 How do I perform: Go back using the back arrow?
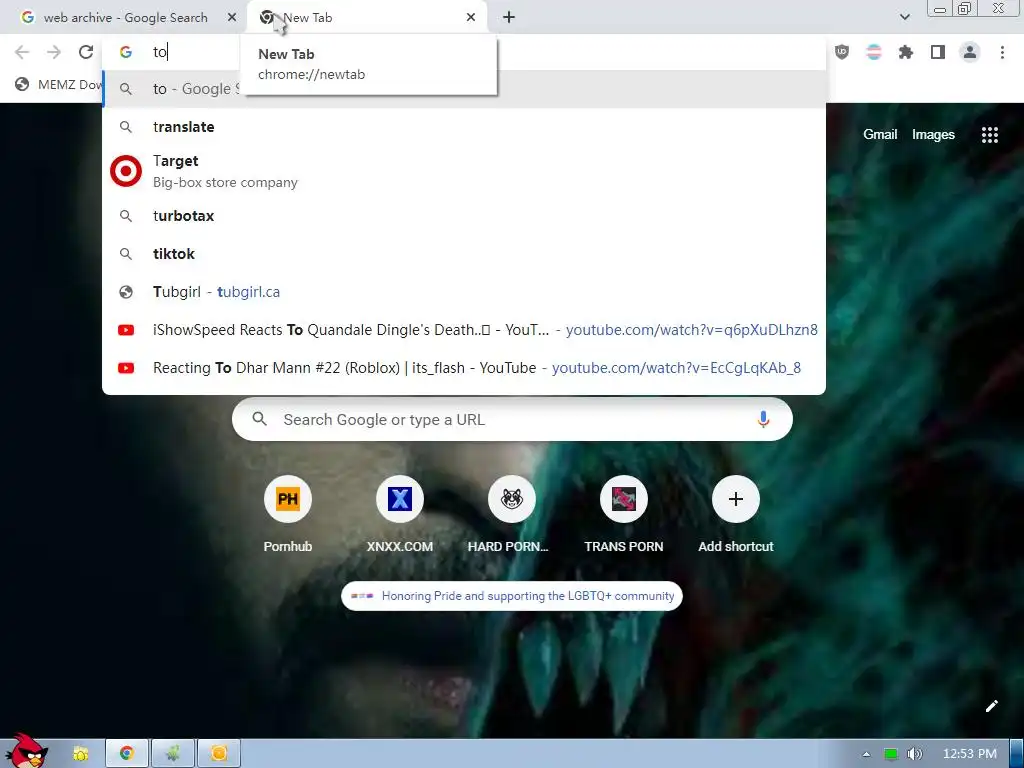pyautogui.click(x=22, y=52)
